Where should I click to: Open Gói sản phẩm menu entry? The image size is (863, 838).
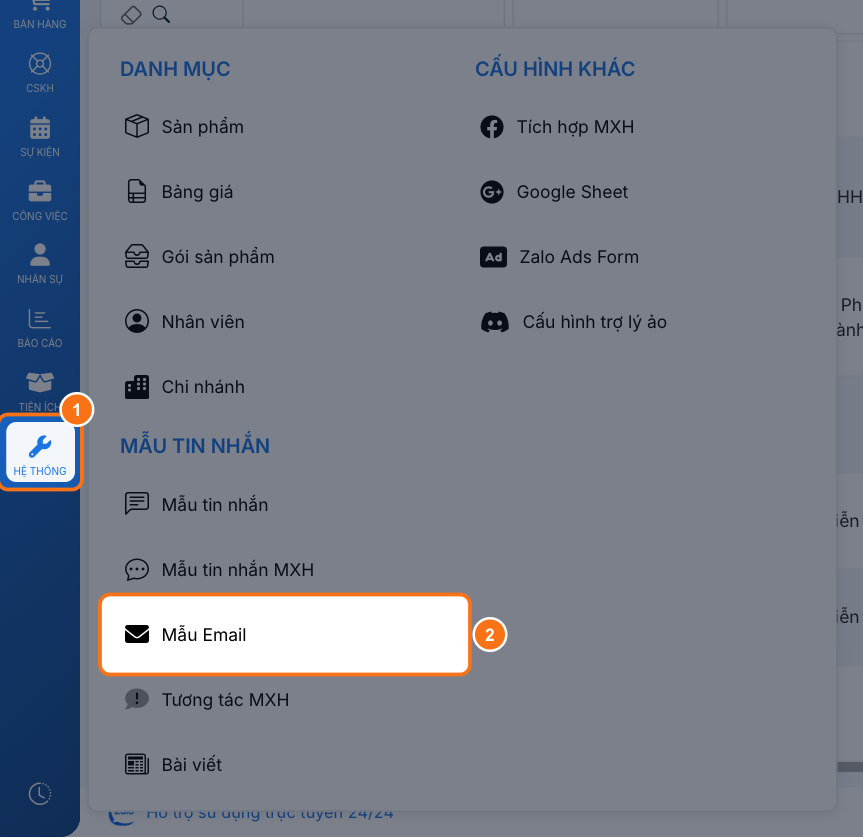(x=218, y=257)
